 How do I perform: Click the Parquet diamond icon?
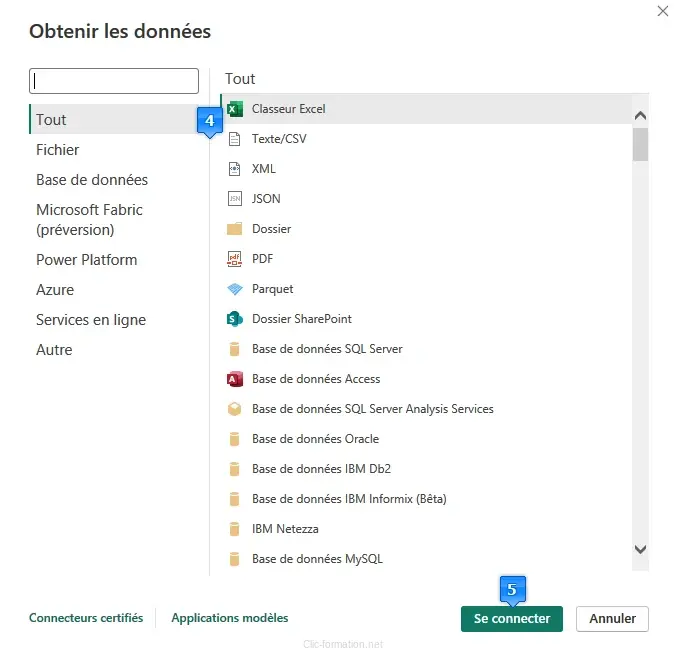[235, 289]
